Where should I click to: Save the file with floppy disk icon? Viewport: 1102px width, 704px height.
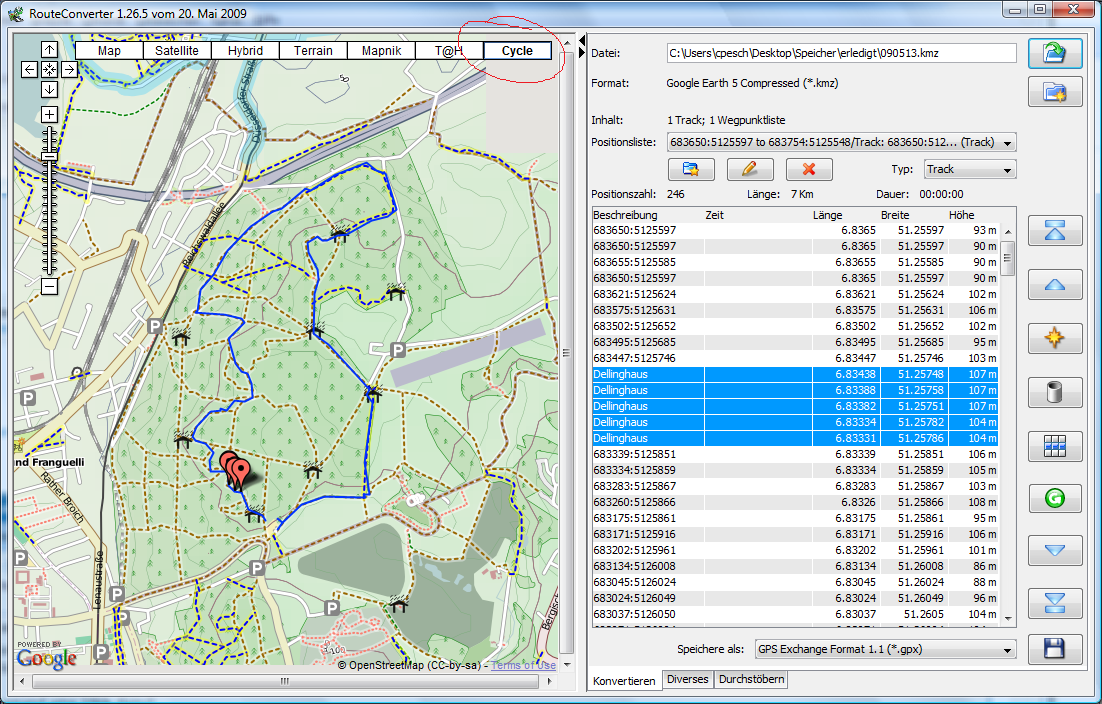coord(1055,649)
